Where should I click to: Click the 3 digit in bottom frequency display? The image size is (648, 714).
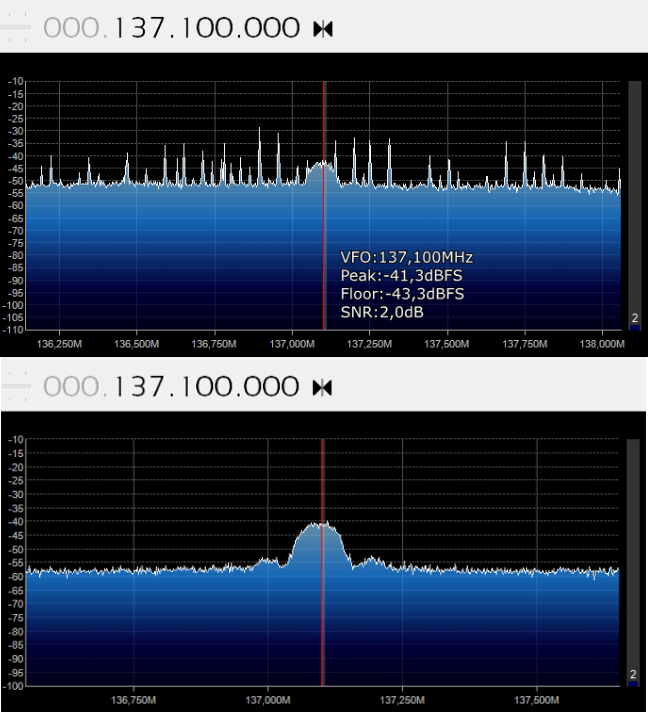tap(137, 387)
